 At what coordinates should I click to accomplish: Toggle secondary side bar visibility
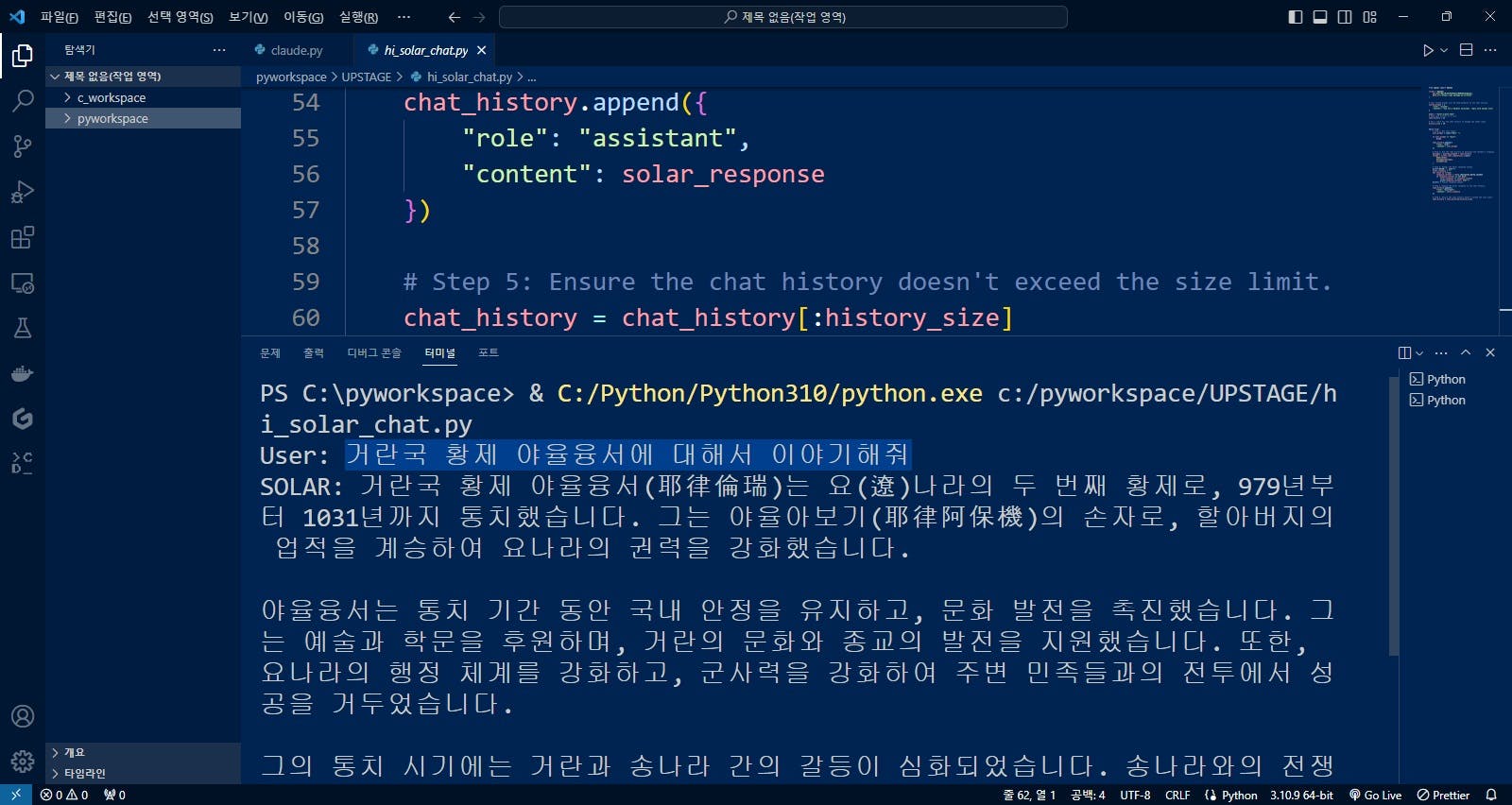[1345, 17]
